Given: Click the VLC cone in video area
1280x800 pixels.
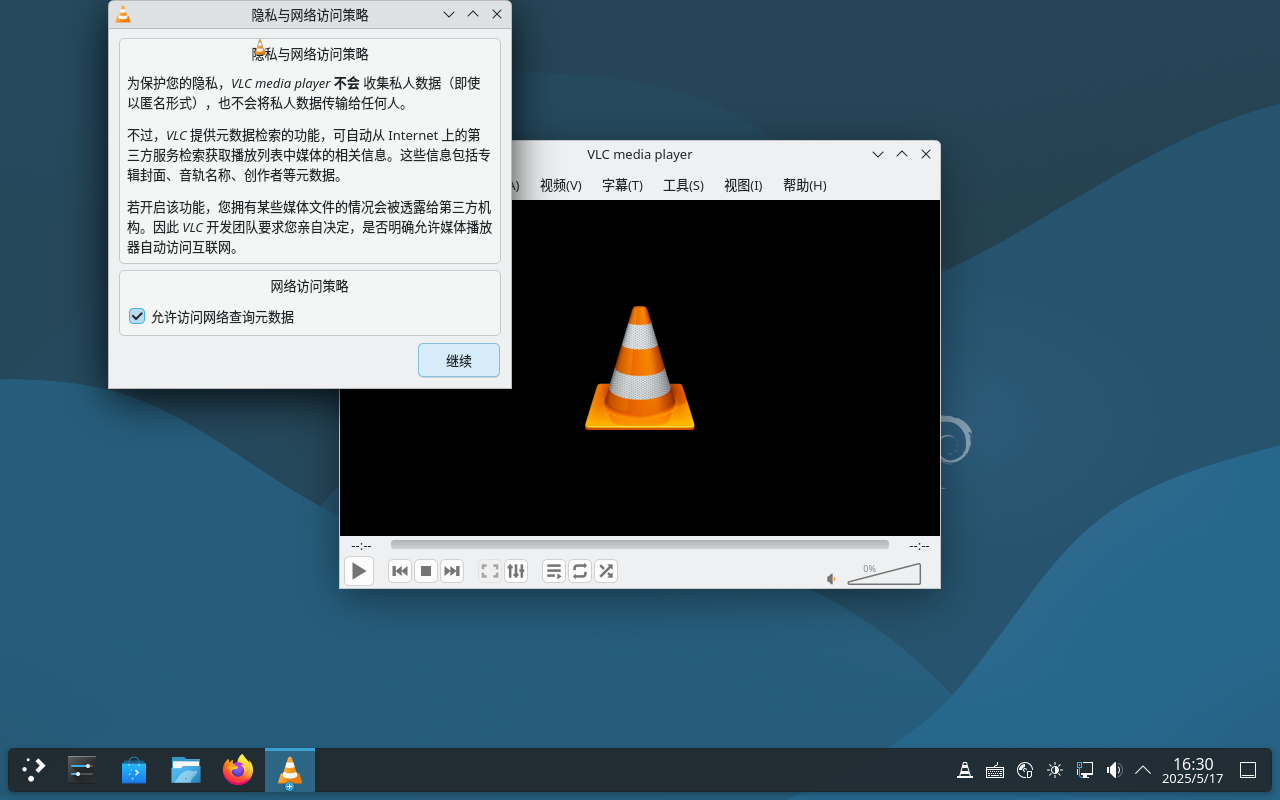Looking at the screenshot, I should (640, 367).
